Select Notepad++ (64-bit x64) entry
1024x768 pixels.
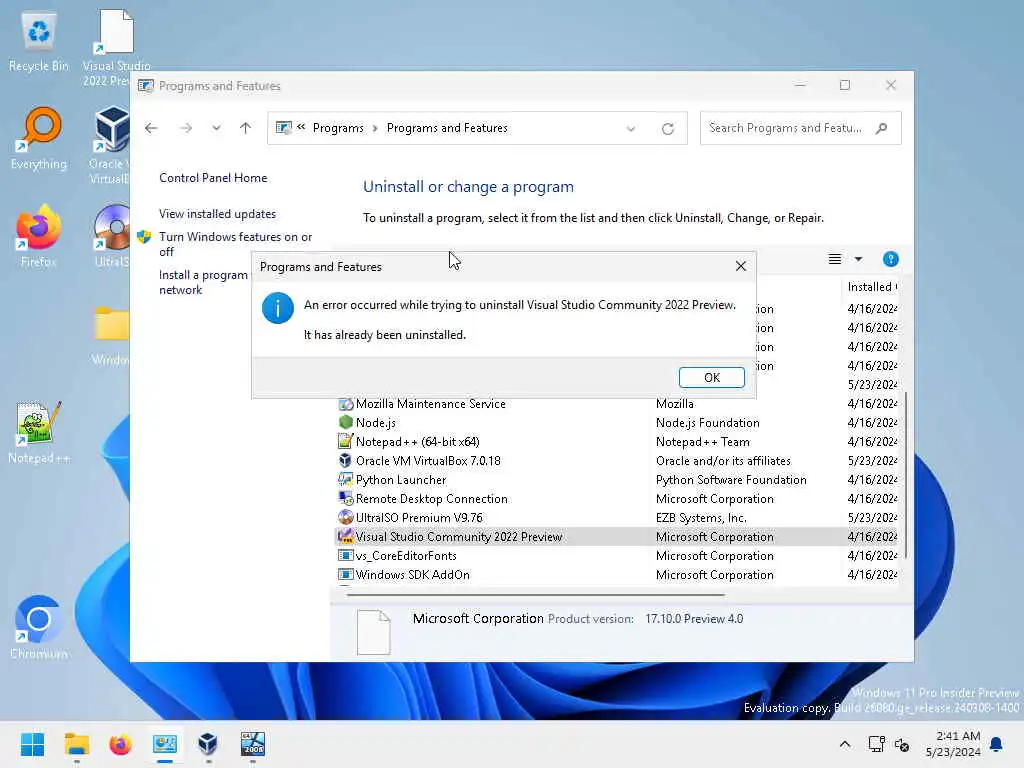point(617,441)
